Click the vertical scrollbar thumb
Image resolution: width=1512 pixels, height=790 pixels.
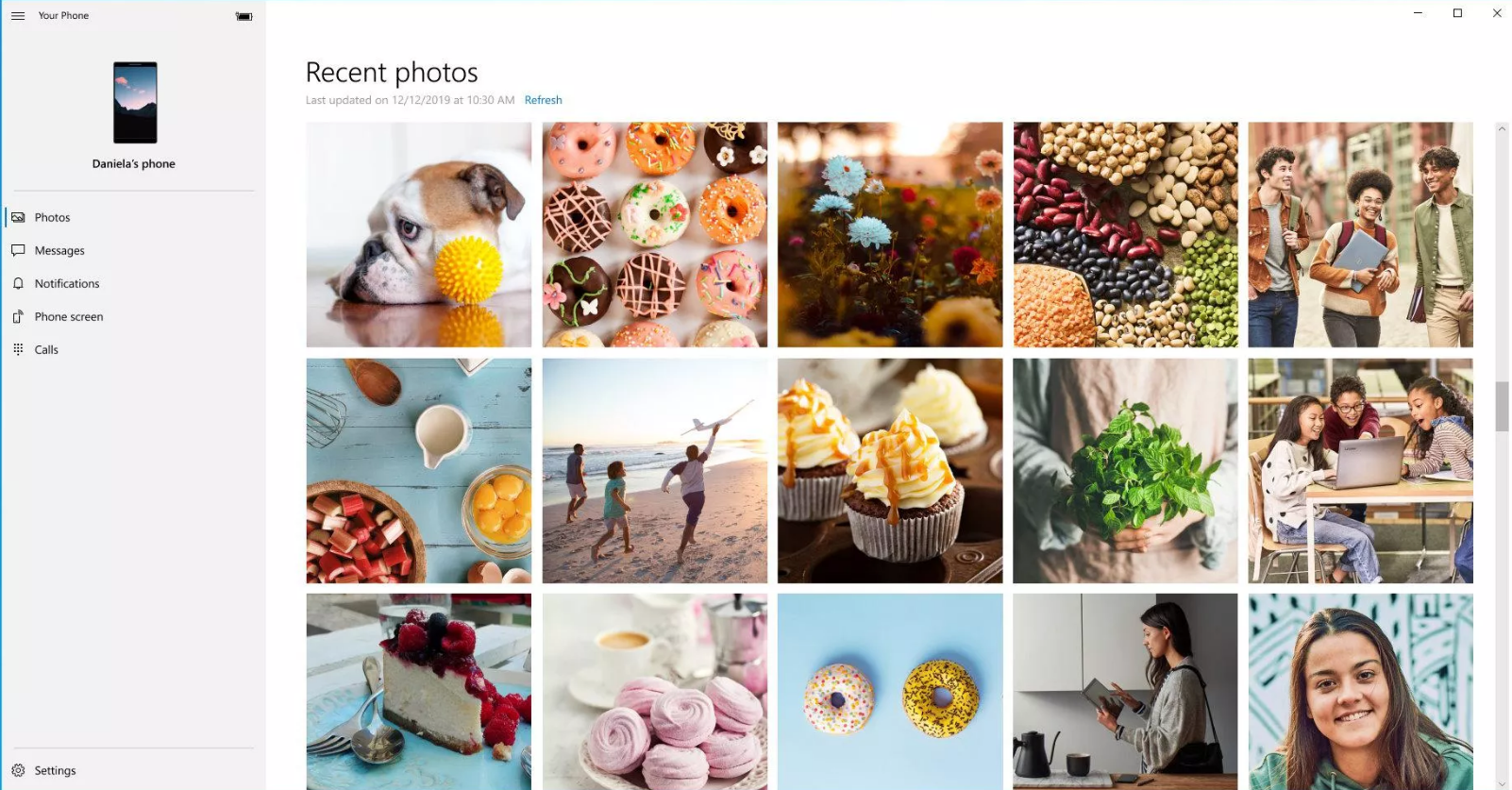(x=1502, y=406)
